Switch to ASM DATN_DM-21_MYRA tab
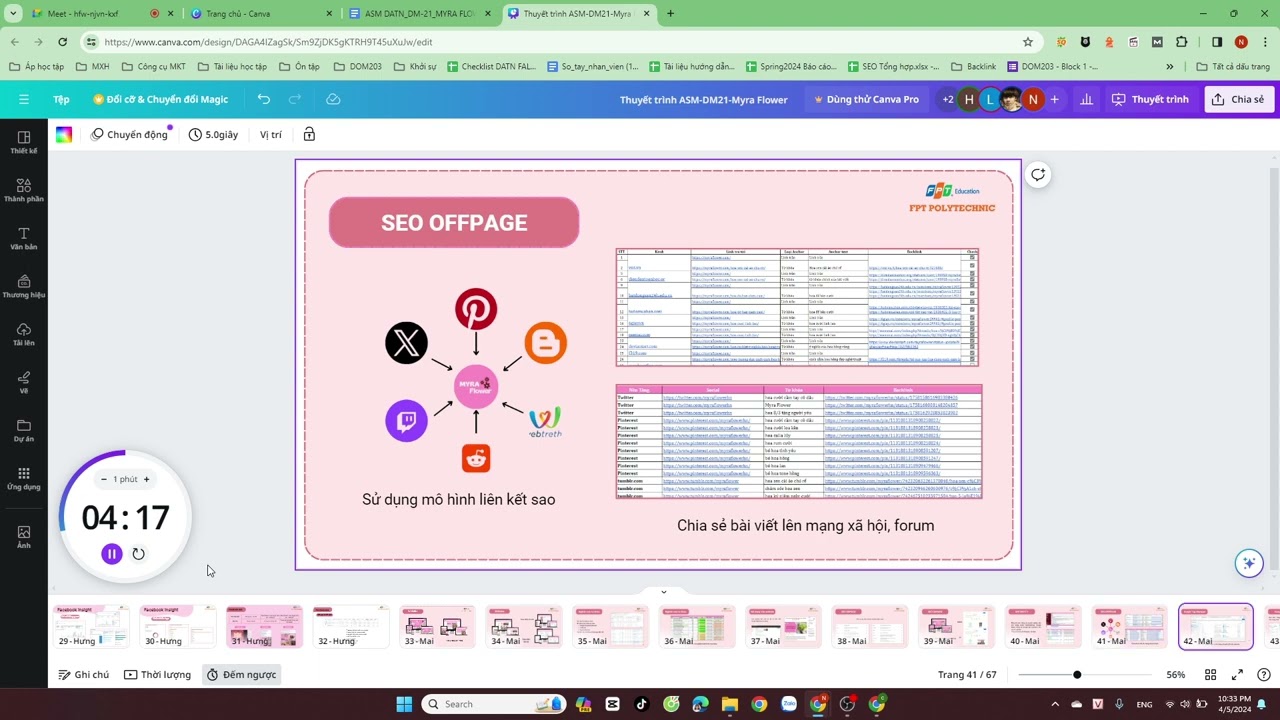 [x=420, y=14]
